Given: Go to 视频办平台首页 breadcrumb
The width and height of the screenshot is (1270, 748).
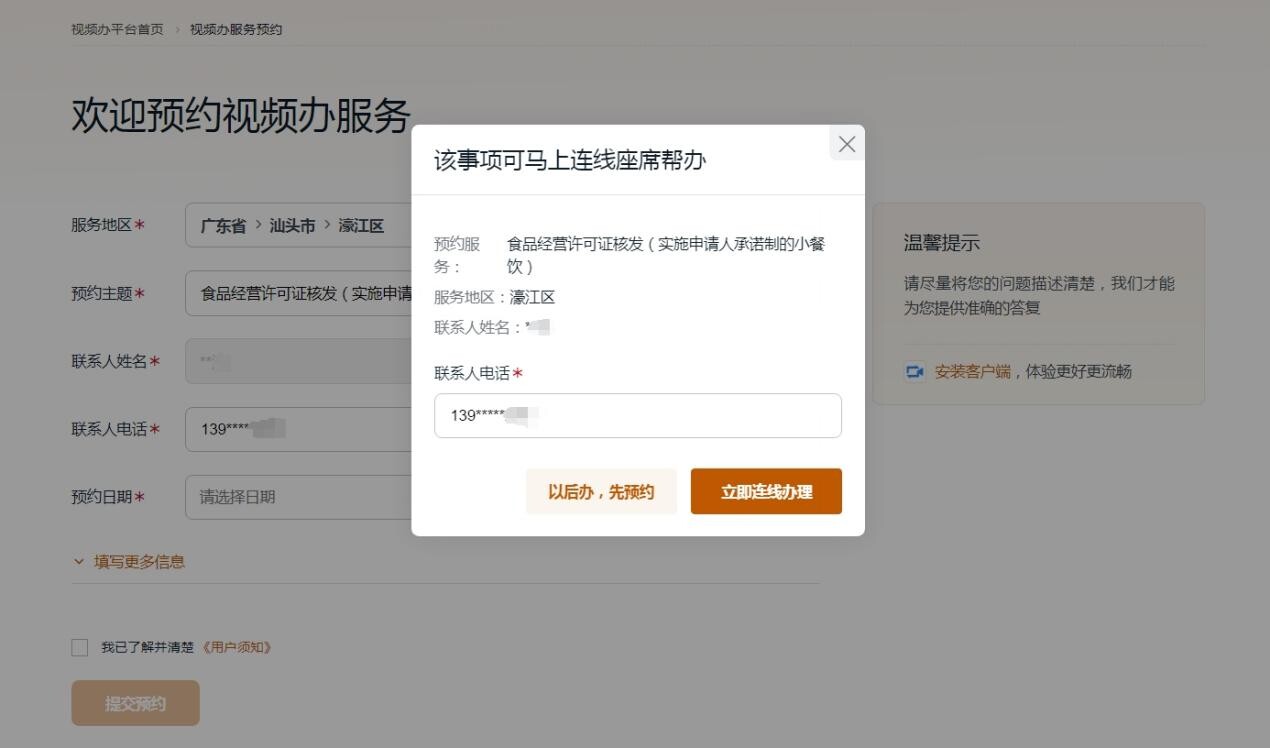Looking at the screenshot, I should (117, 29).
